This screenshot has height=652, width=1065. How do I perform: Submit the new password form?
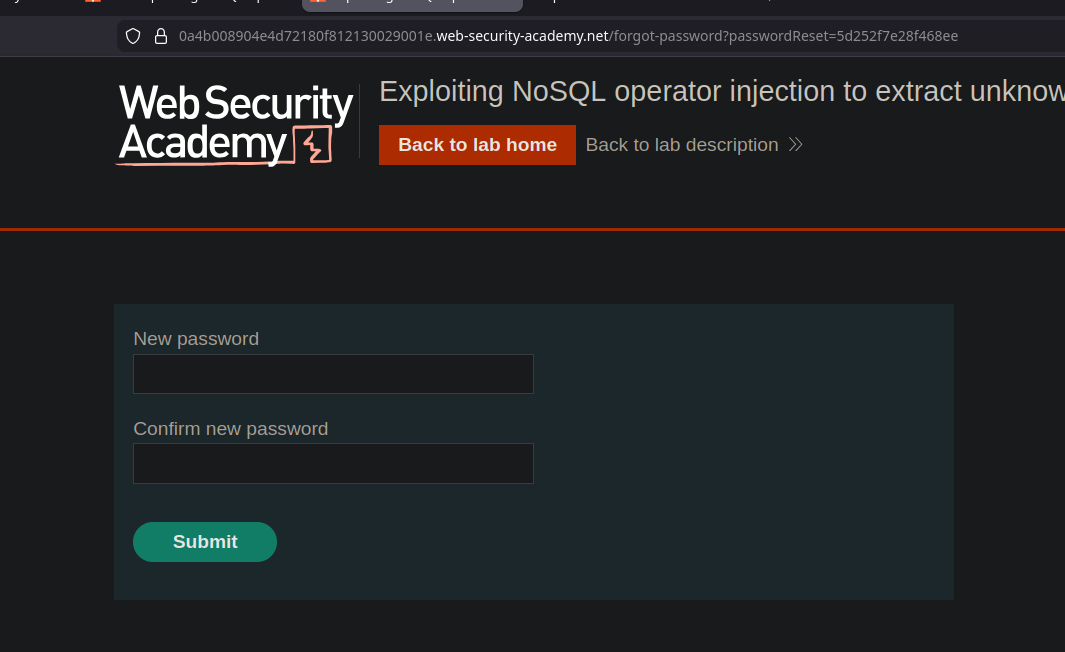click(205, 541)
